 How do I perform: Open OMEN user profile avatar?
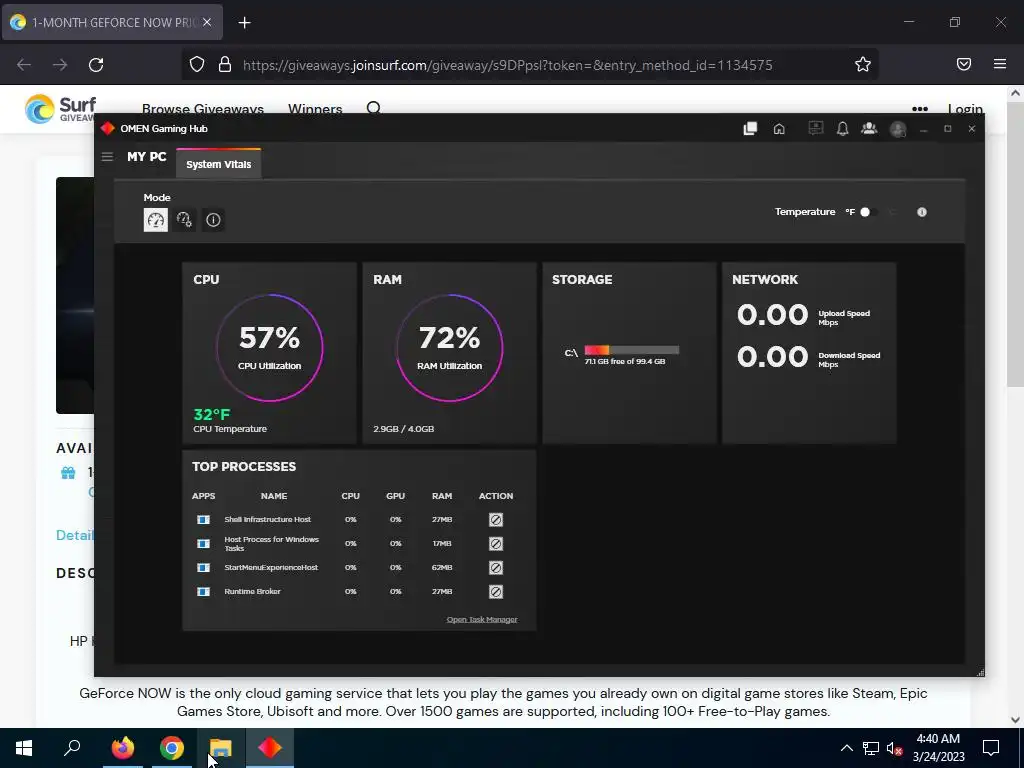pyautogui.click(x=898, y=129)
